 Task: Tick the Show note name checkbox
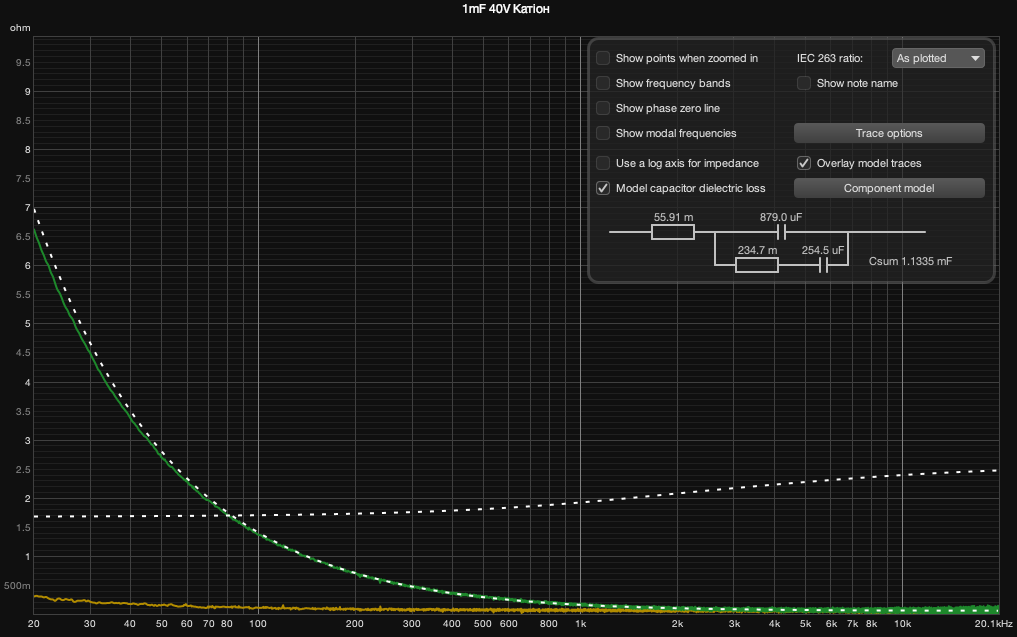click(804, 83)
